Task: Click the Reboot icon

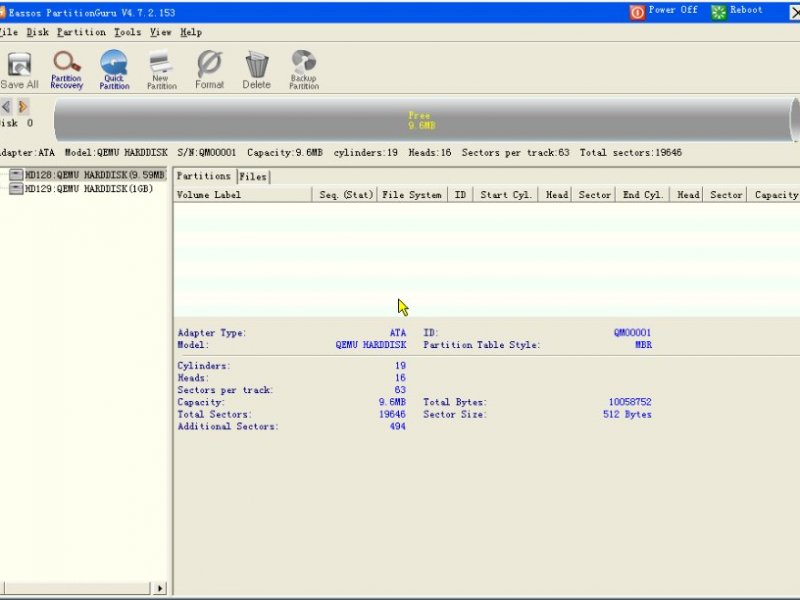Action: click(x=718, y=12)
